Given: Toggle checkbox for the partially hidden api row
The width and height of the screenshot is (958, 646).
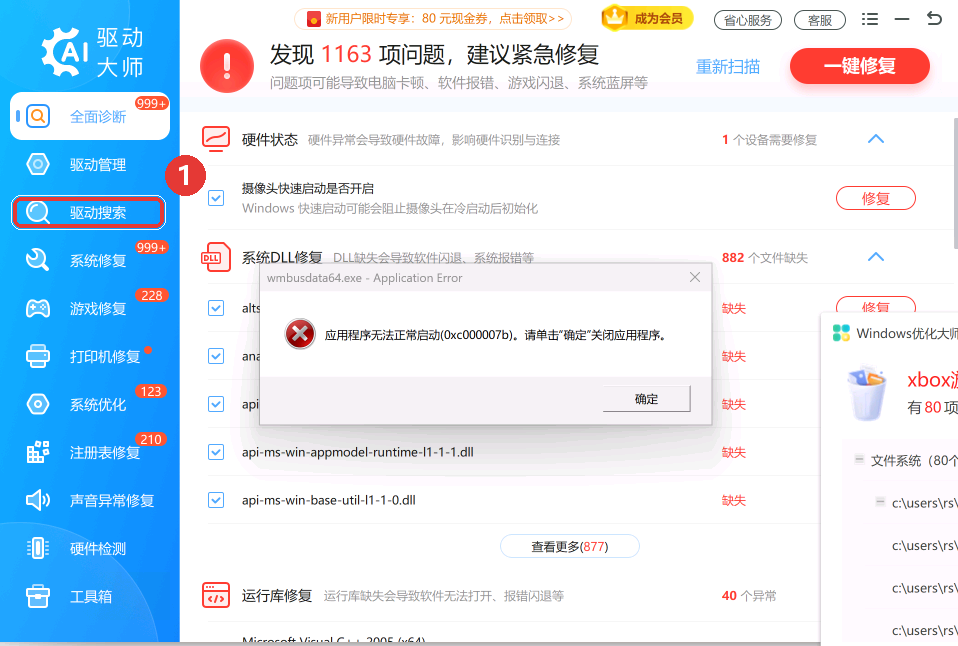Looking at the screenshot, I should point(216,404).
